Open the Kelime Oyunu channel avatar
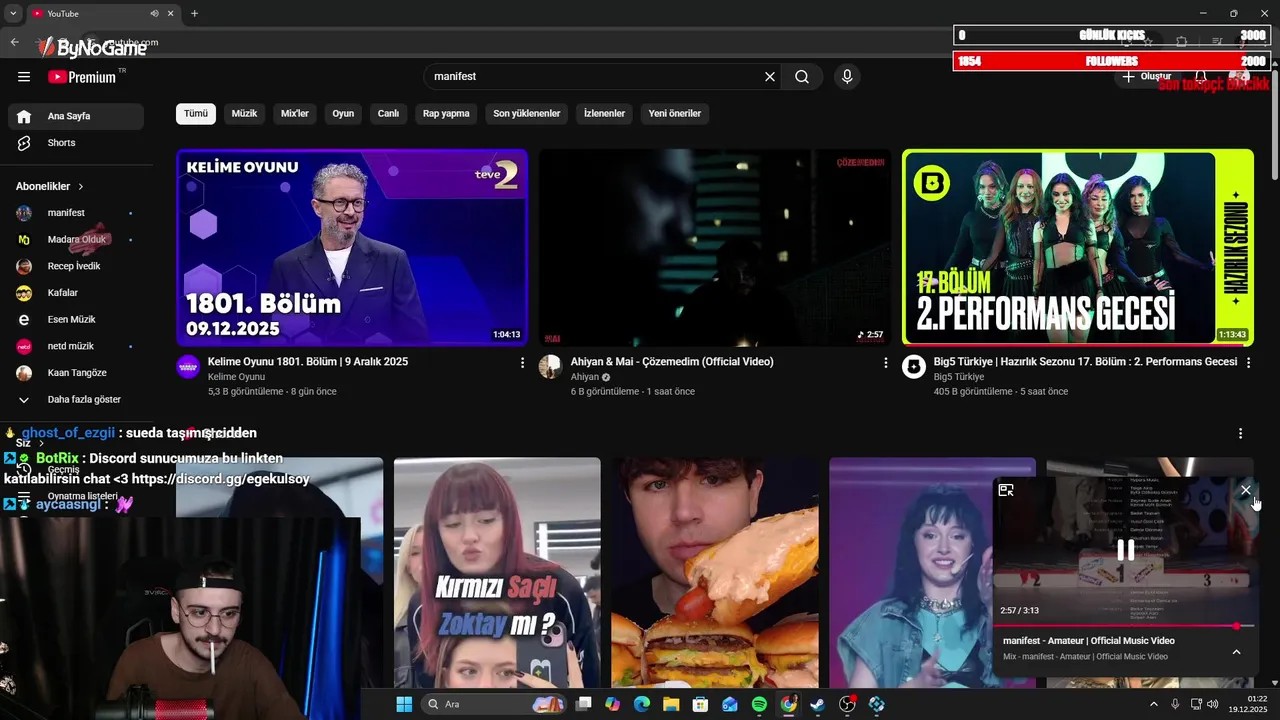The height and width of the screenshot is (720, 1280). (188, 367)
